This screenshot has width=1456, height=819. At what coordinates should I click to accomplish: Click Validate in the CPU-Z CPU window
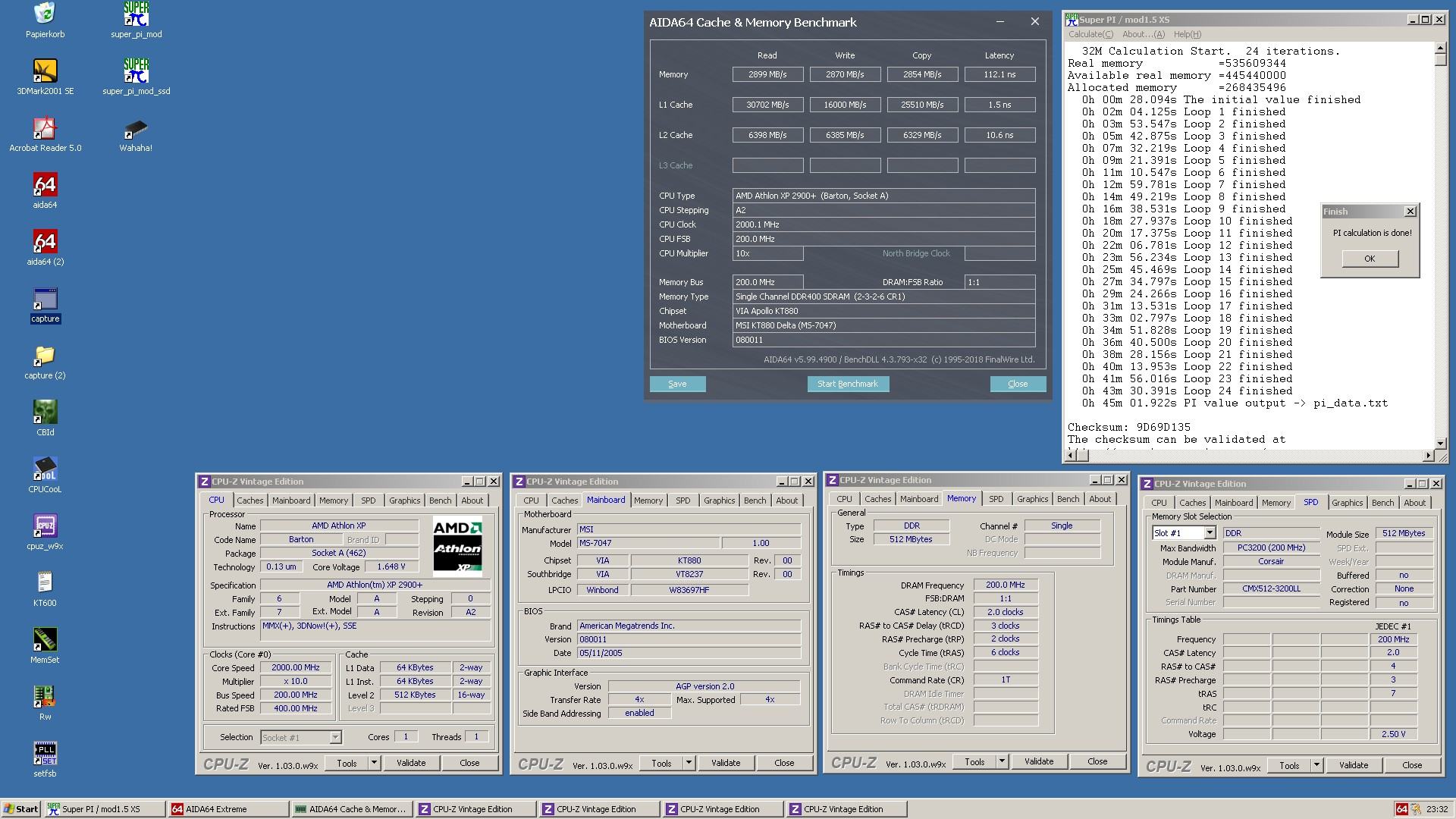[411, 763]
